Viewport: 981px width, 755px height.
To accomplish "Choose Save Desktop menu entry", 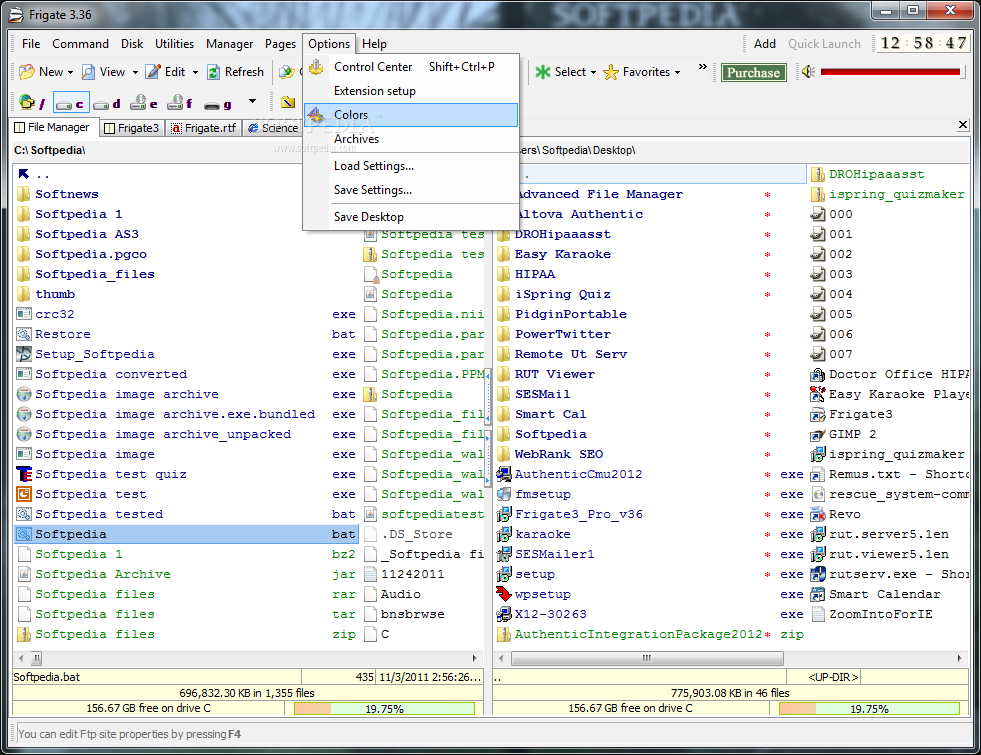I will (411, 217).
